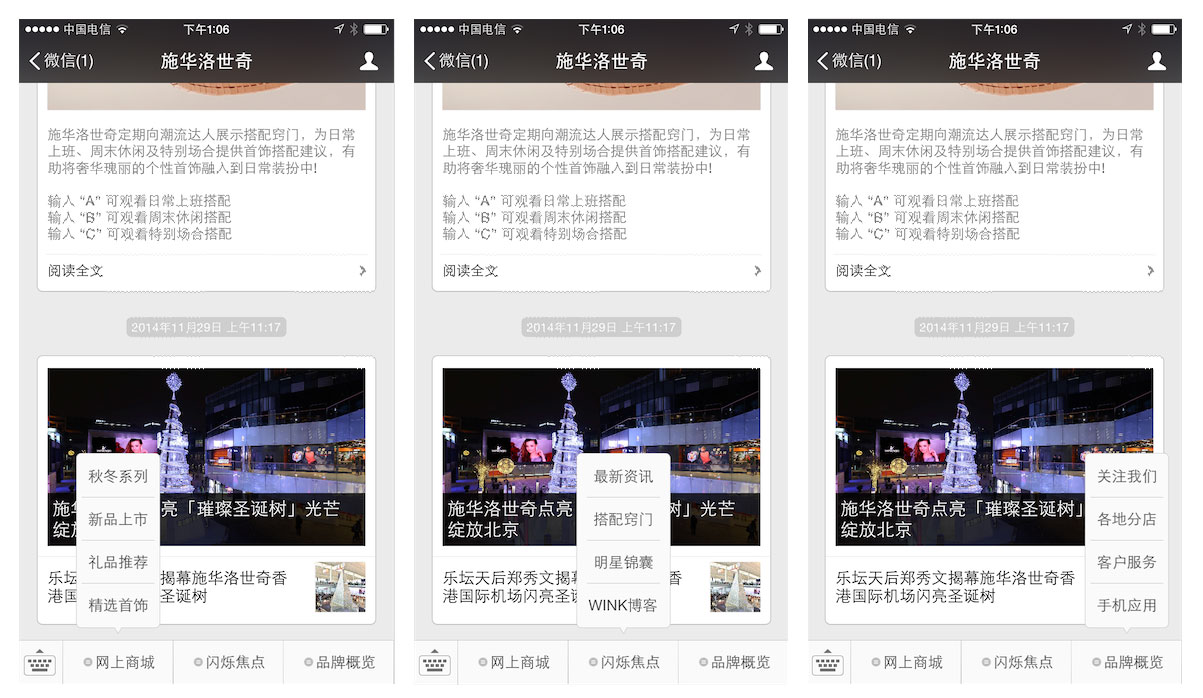This screenshot has height=698, width=1203.
Task: Open the account profile icon on the middle phone
Action: click(764, 61)
